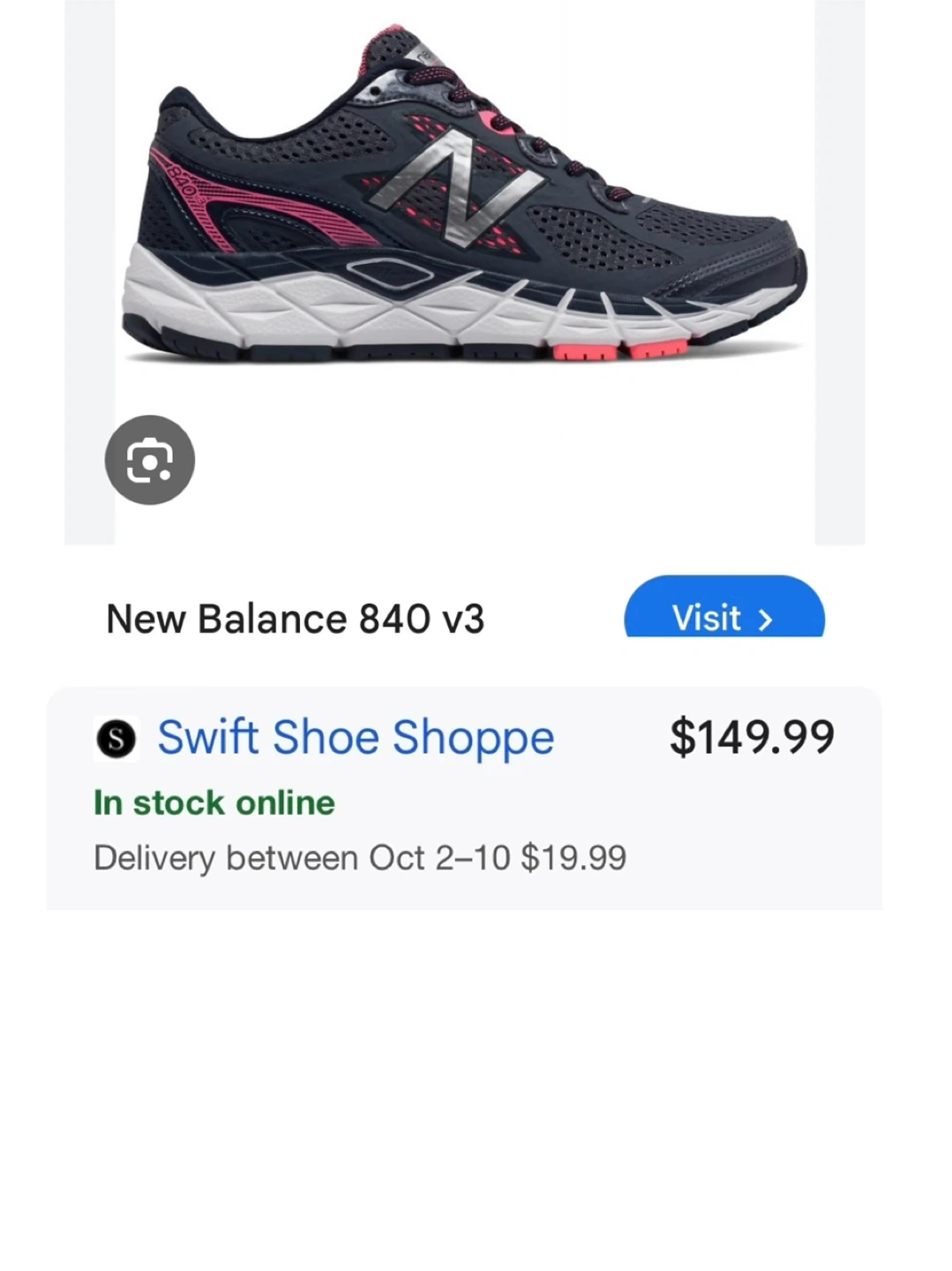Show previous image via left gray strip
Viewport: 952px width, 1271px height.
tap(89, 265)
